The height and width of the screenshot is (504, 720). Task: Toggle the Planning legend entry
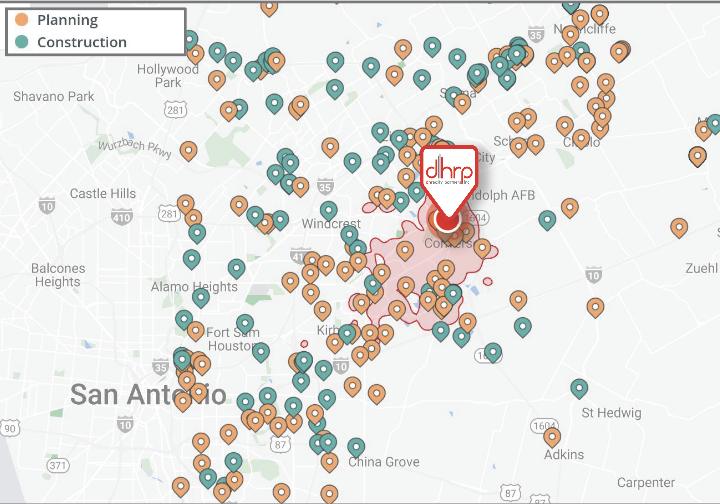pos(66,20)
